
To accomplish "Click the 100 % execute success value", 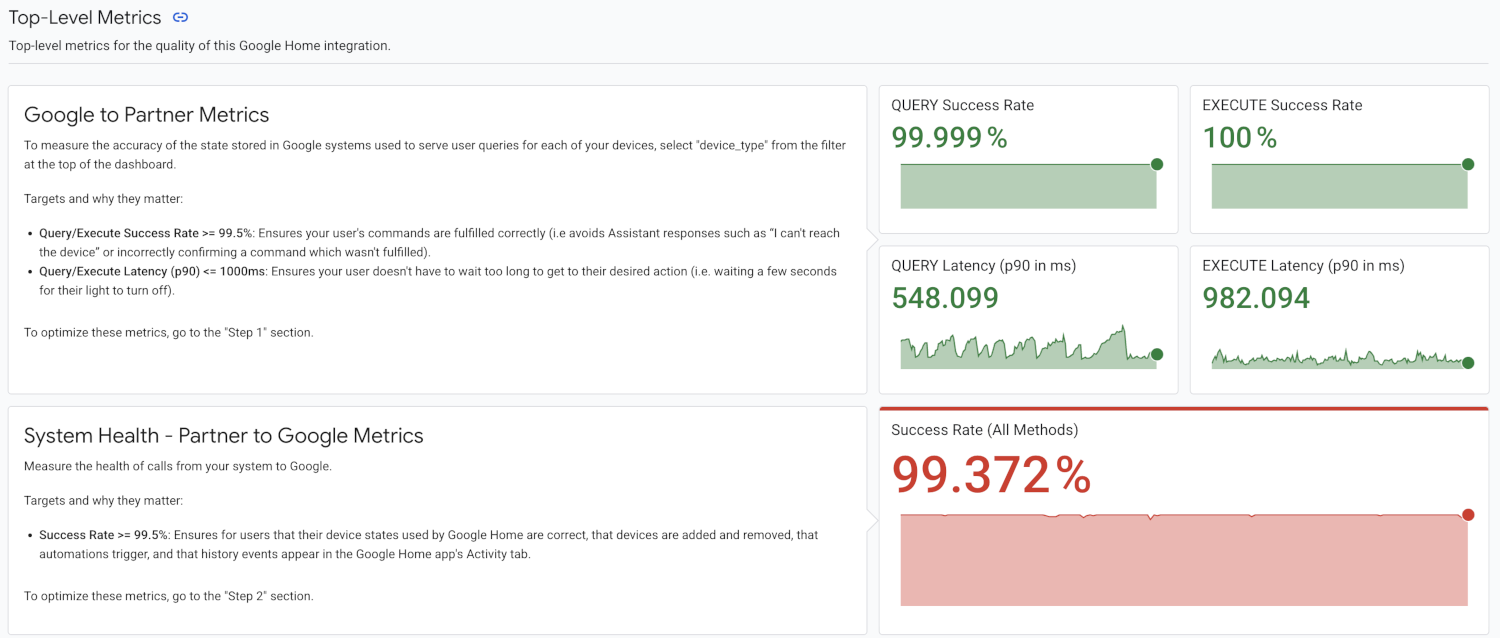I will pyautogui.click(x=1239, y=138).
